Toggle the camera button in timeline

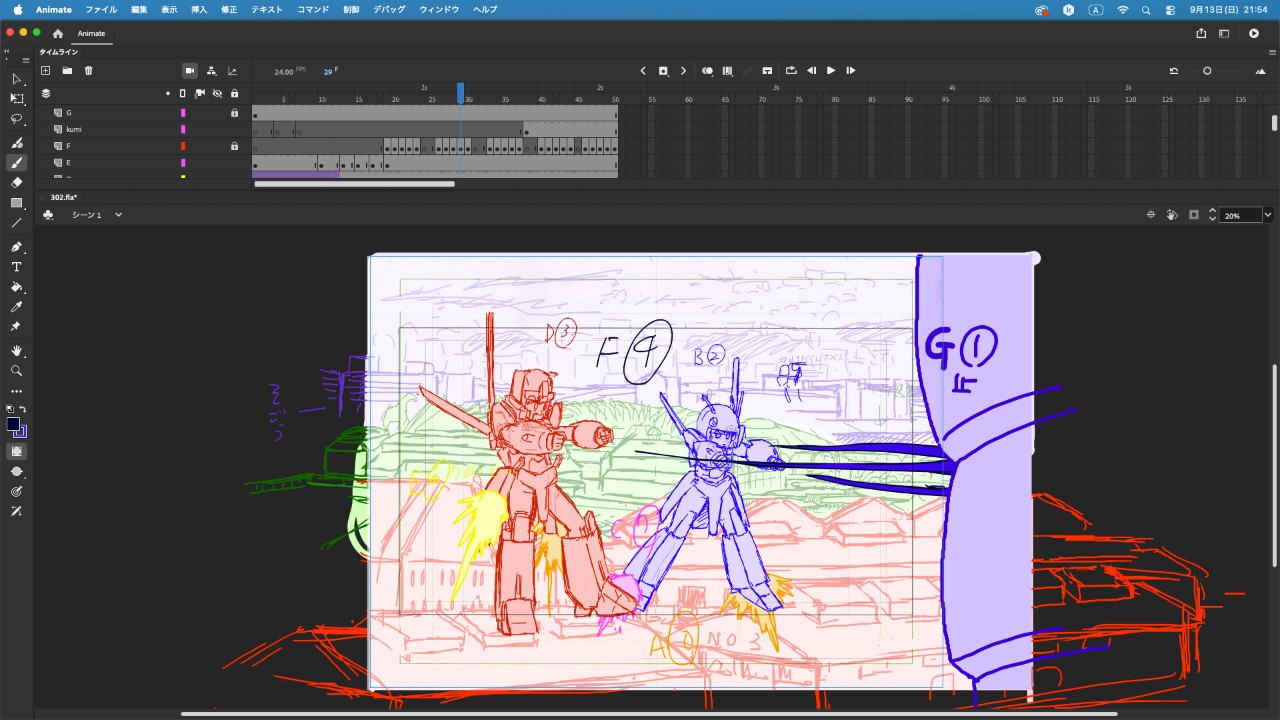click(190, 71)
